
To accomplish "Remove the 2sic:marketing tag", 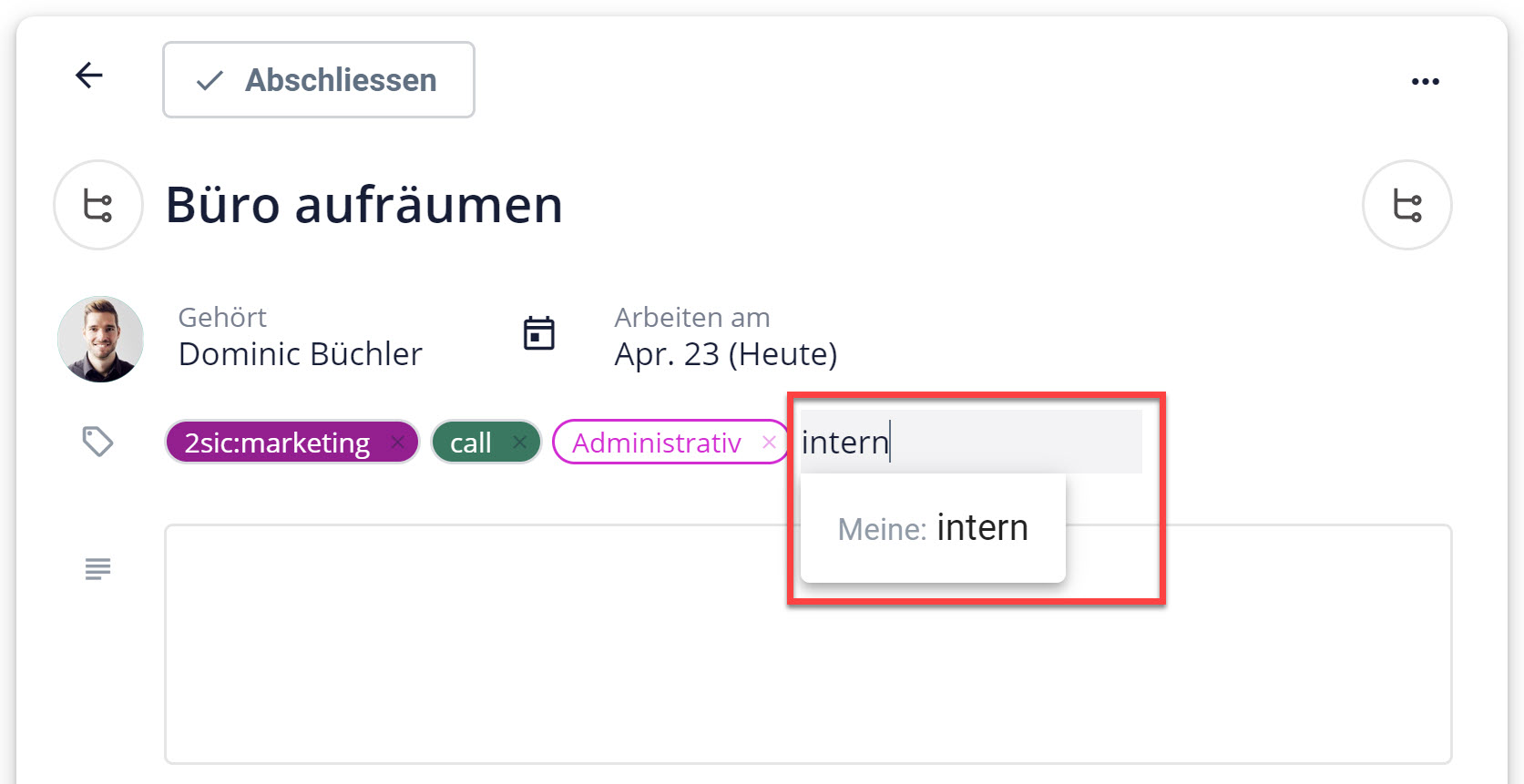I will click(398, 442).
